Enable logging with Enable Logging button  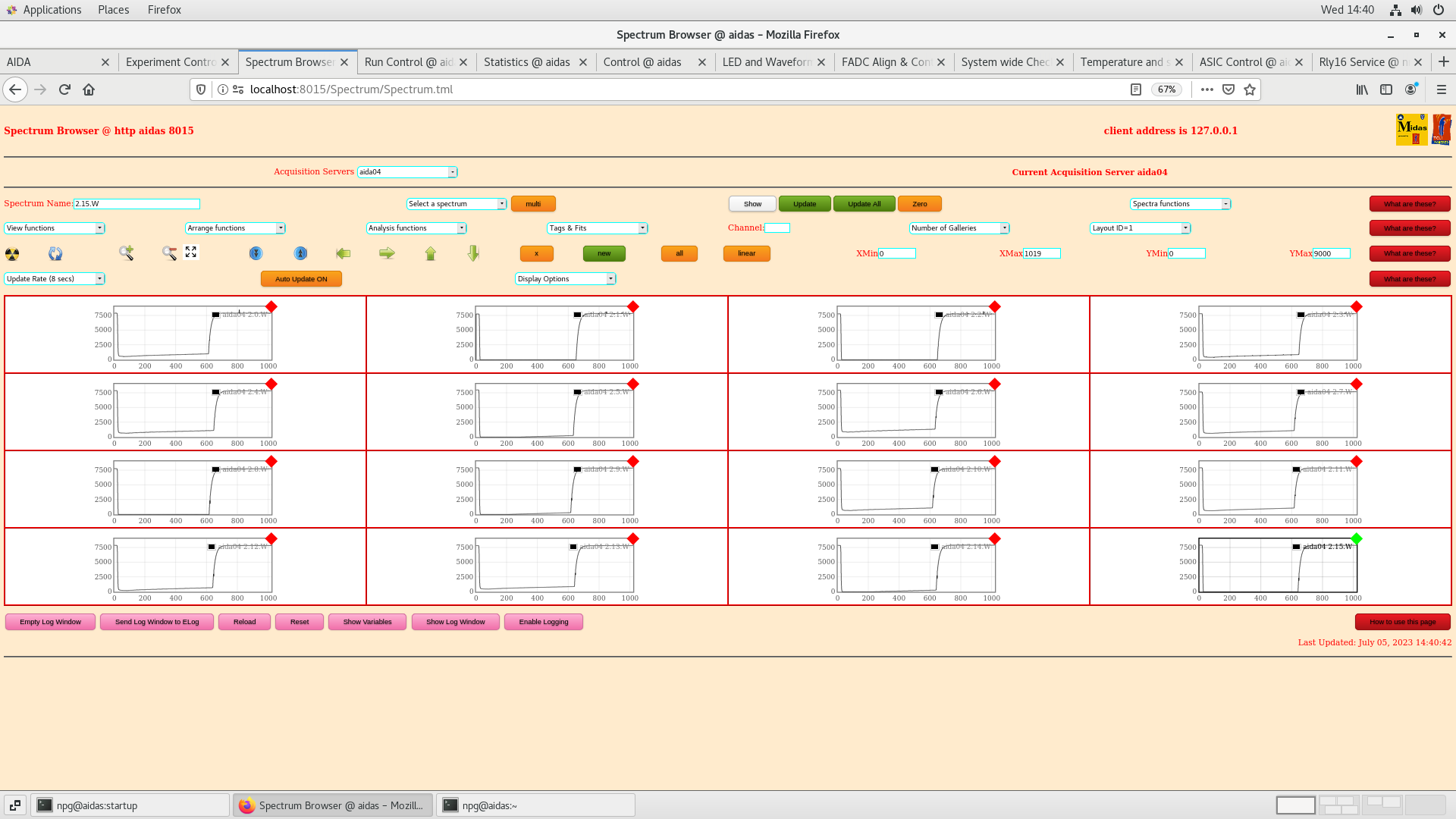point(544,621)
